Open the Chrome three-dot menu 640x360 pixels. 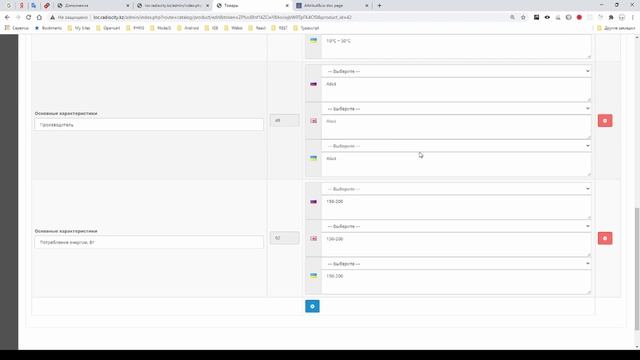point(633,17)
